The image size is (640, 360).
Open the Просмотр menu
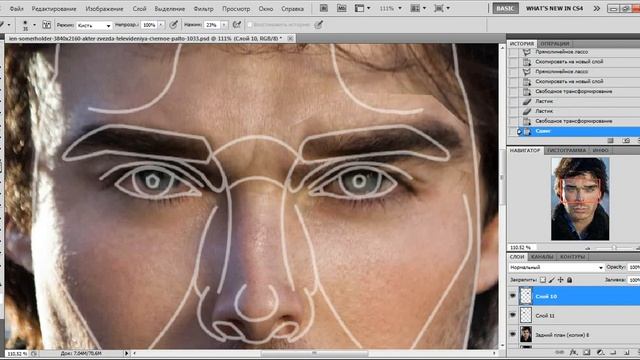click(x=236, y=9)
